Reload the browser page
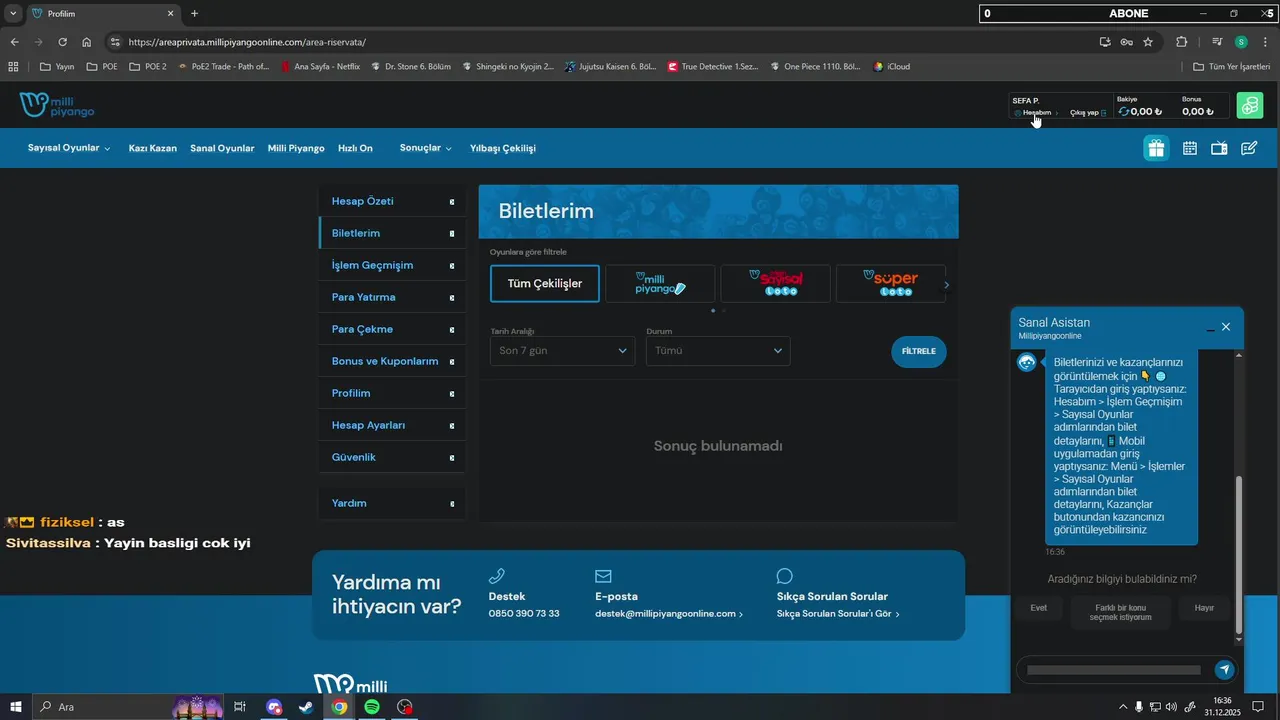 62,42
